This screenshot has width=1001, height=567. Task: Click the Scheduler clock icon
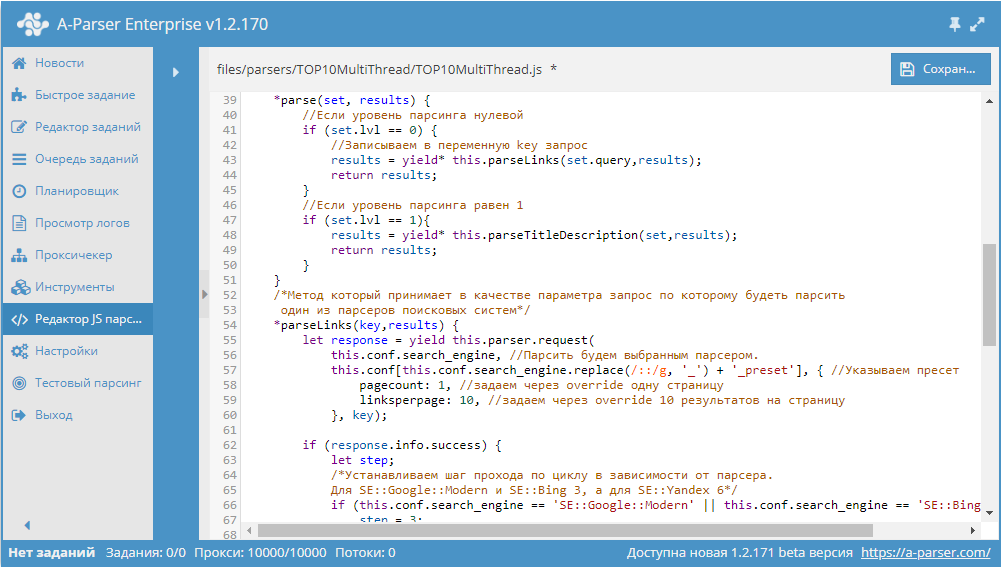click(18, 191)
